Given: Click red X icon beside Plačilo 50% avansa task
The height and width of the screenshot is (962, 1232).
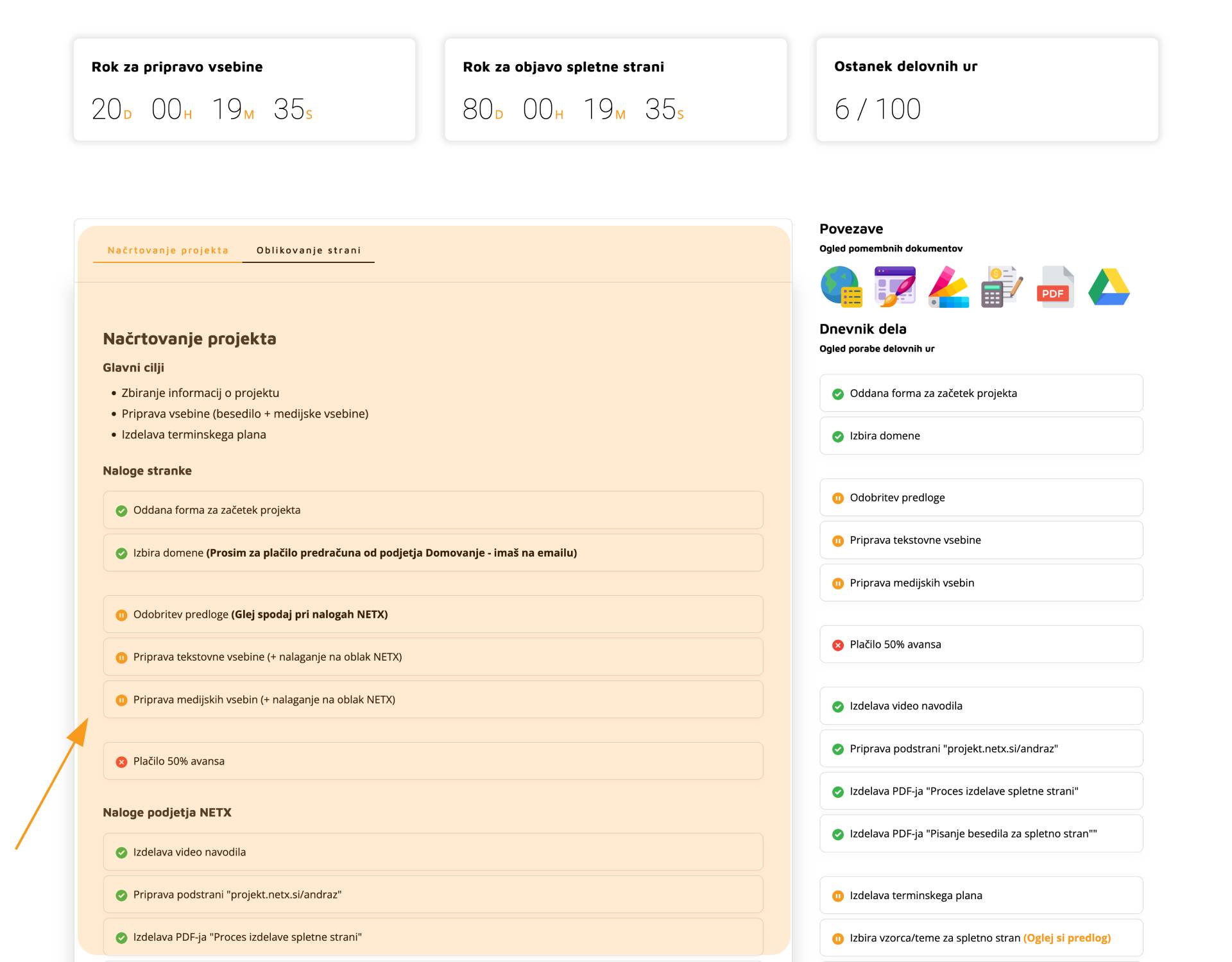Looking at the screenshot, I should pos(121,762).
